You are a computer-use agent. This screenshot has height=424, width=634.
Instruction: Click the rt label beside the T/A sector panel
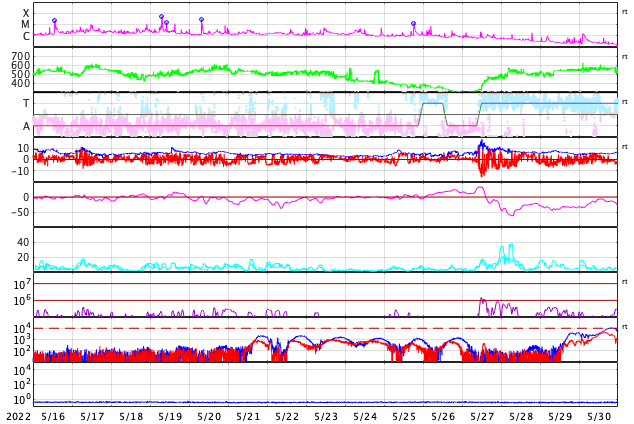click(624, 102)
